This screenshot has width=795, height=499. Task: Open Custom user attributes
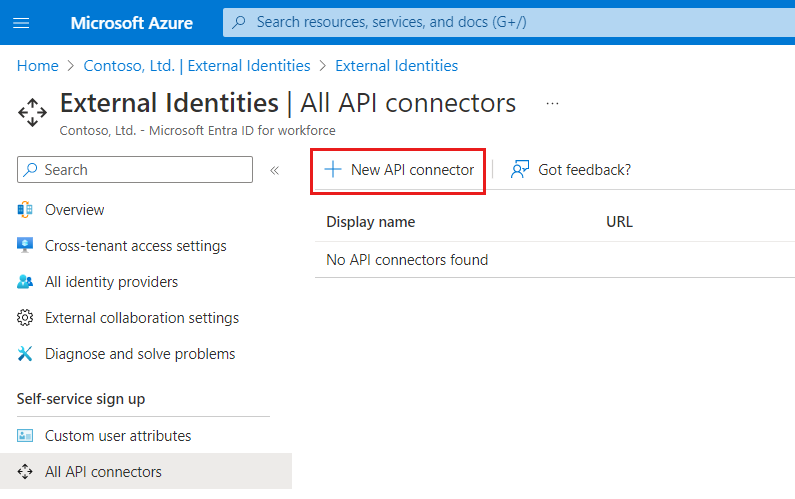point(118,436)
